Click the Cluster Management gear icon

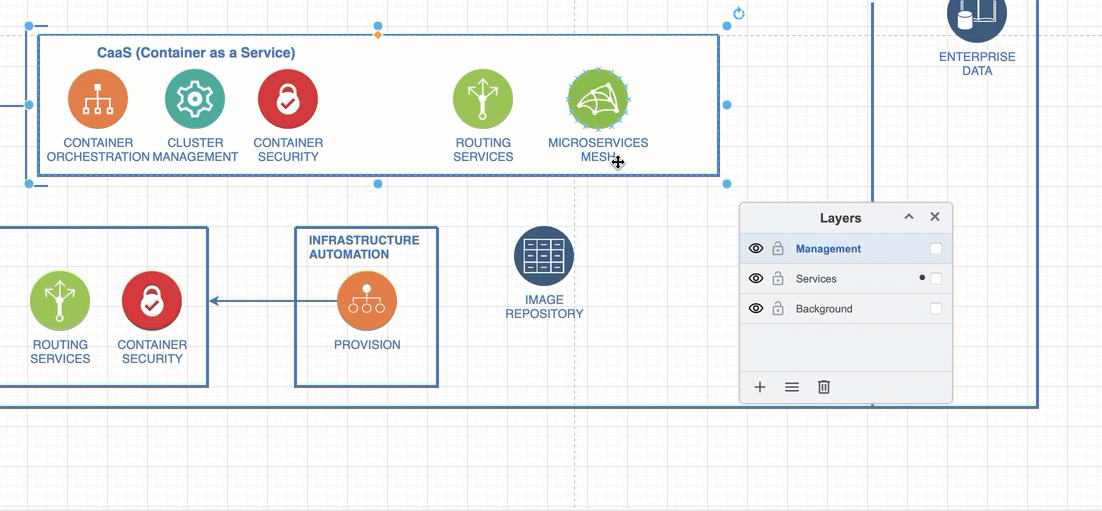[195, 99]
